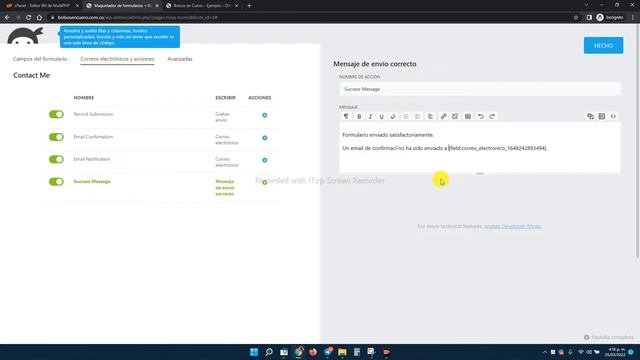The height and width of the screenshot is (360, 640).
Task: Select the Email Confirmation row name
Action: 93,137
